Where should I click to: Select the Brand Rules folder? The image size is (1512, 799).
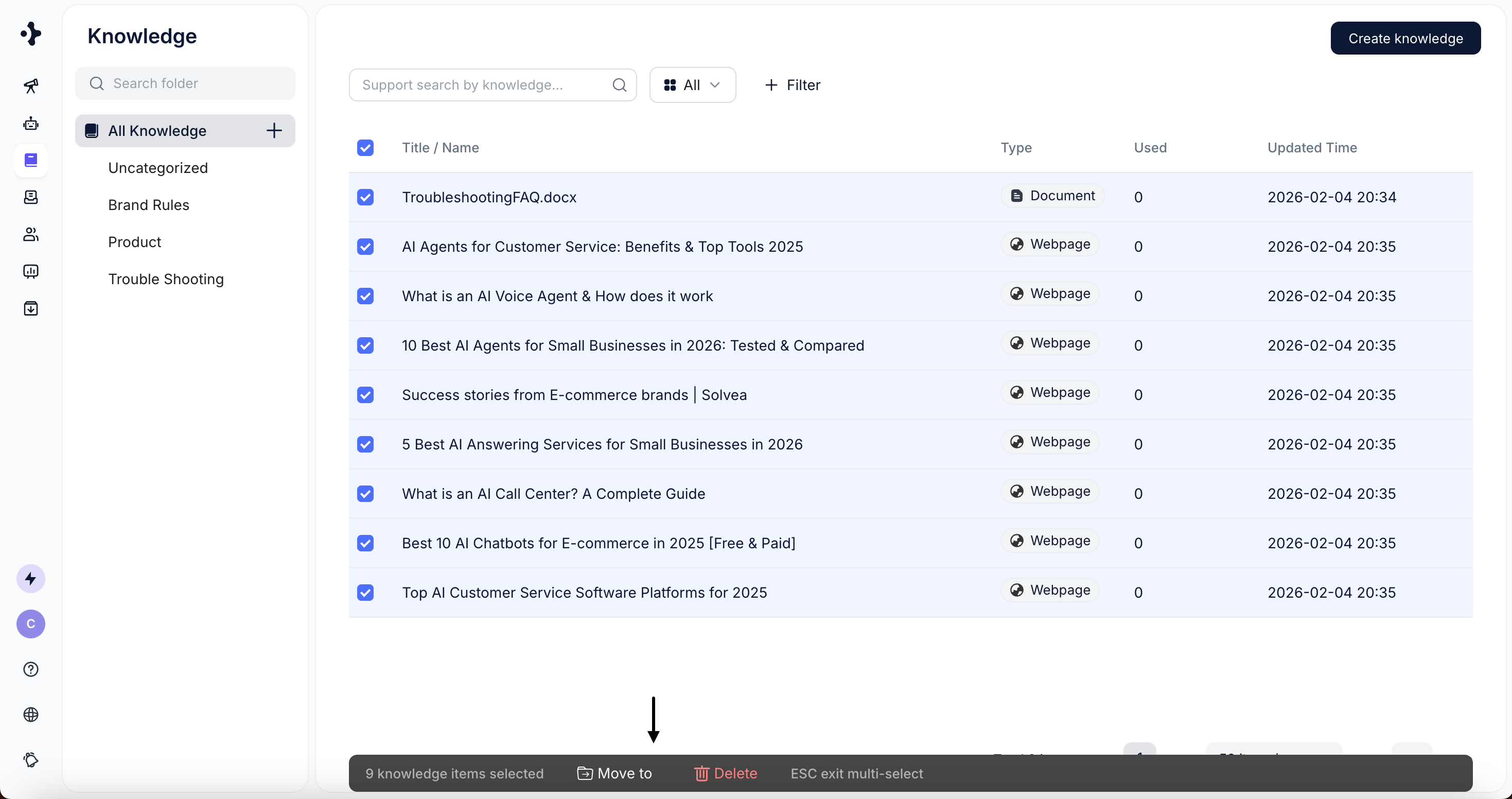149,205
